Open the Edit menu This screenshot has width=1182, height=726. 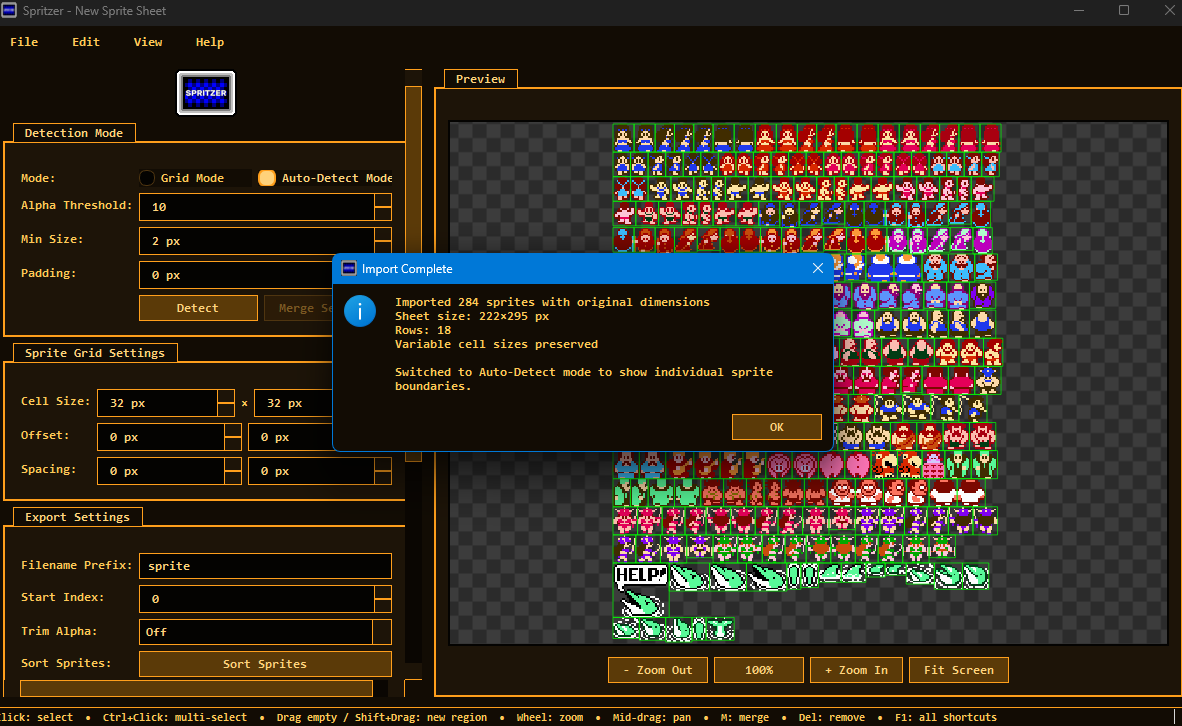pos(86,42)
